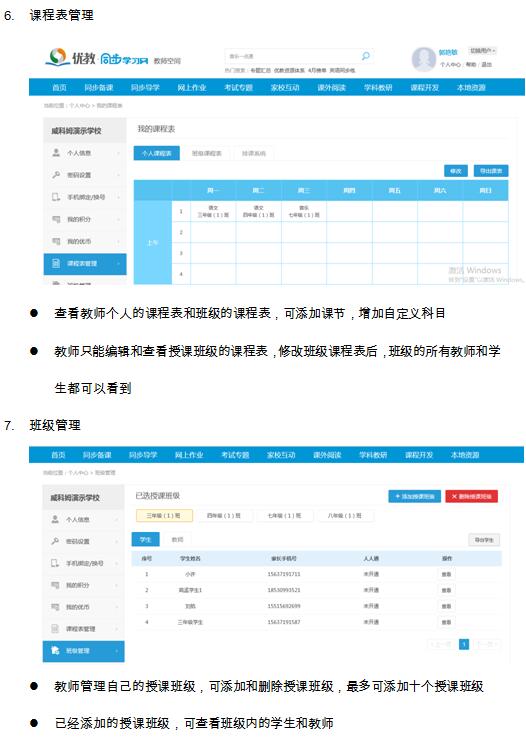The height and width of the screenshot is (738, 526).
Task: Click the 上一页 pagination button
Action: click(x=441, y=644)
